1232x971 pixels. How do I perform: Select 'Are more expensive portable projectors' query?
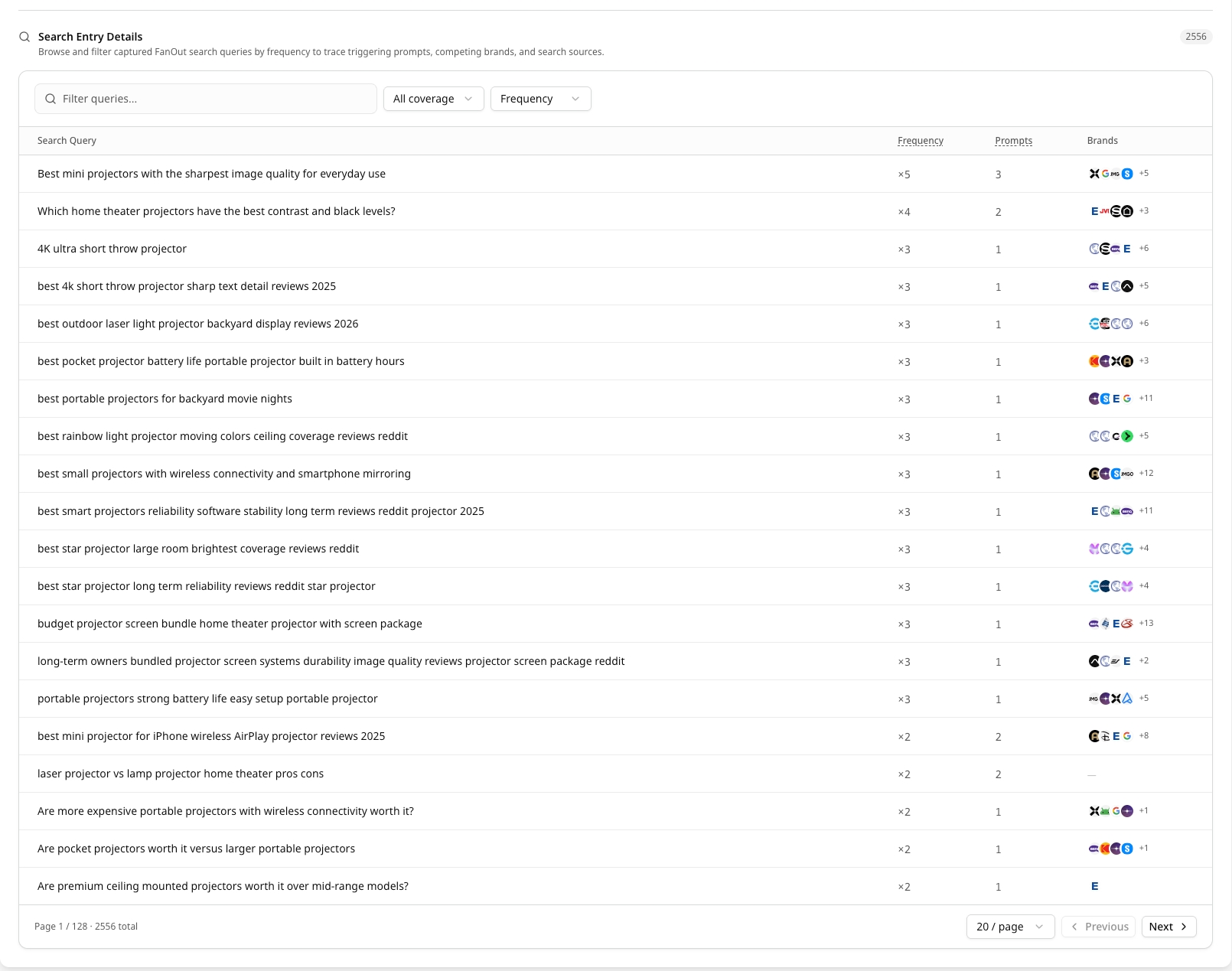[x=226, y=811]
